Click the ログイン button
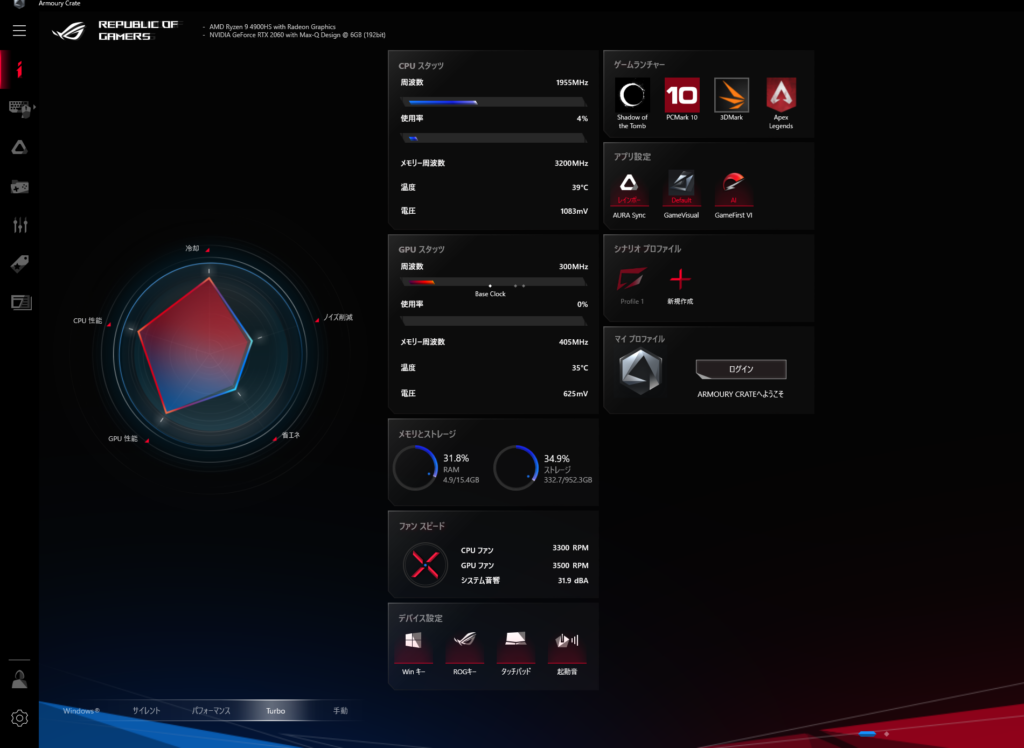This screenshot has height=748, width=1024. pyautogui.click(x=741, y=369)
